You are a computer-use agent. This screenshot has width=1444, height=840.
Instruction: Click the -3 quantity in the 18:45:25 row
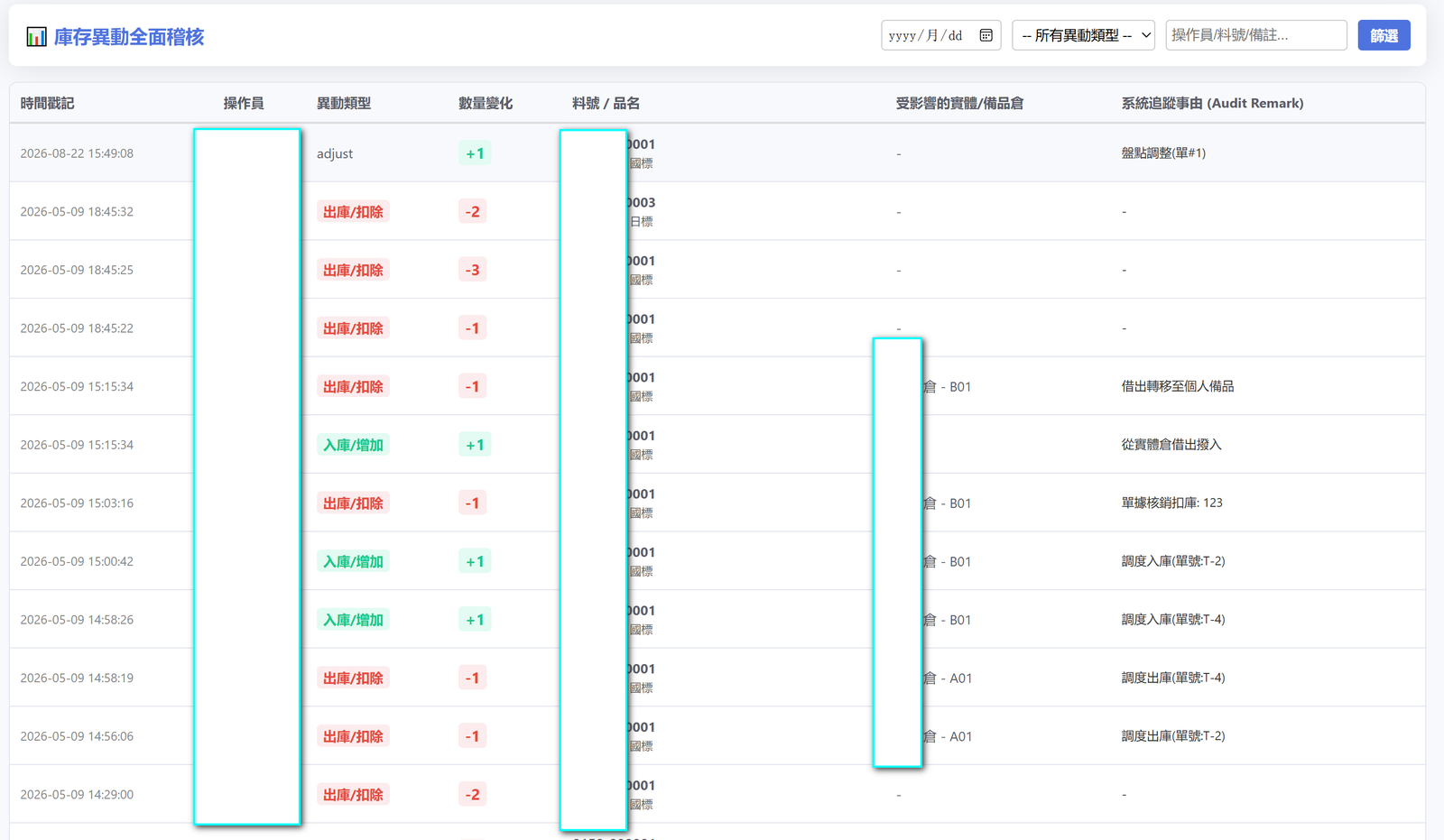(472, 270)
